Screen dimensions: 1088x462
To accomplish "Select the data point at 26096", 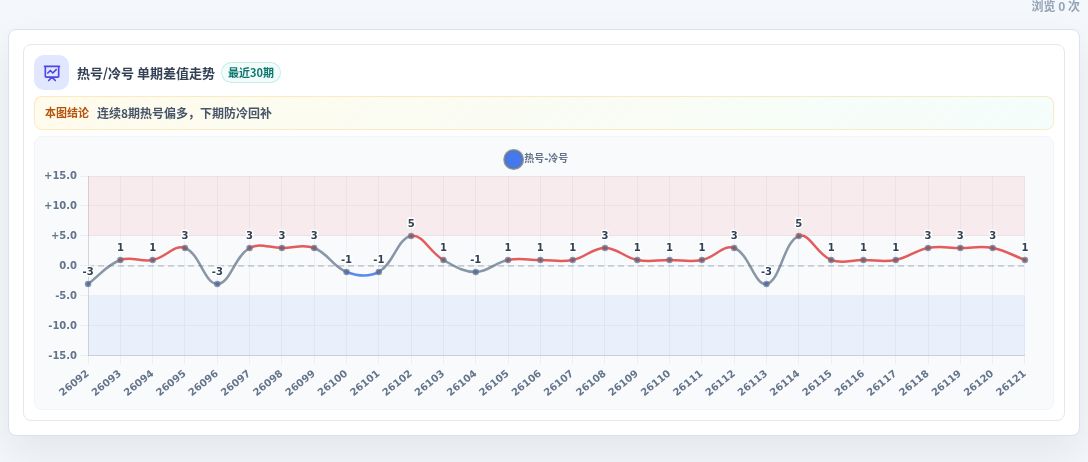I will [217, 284].
